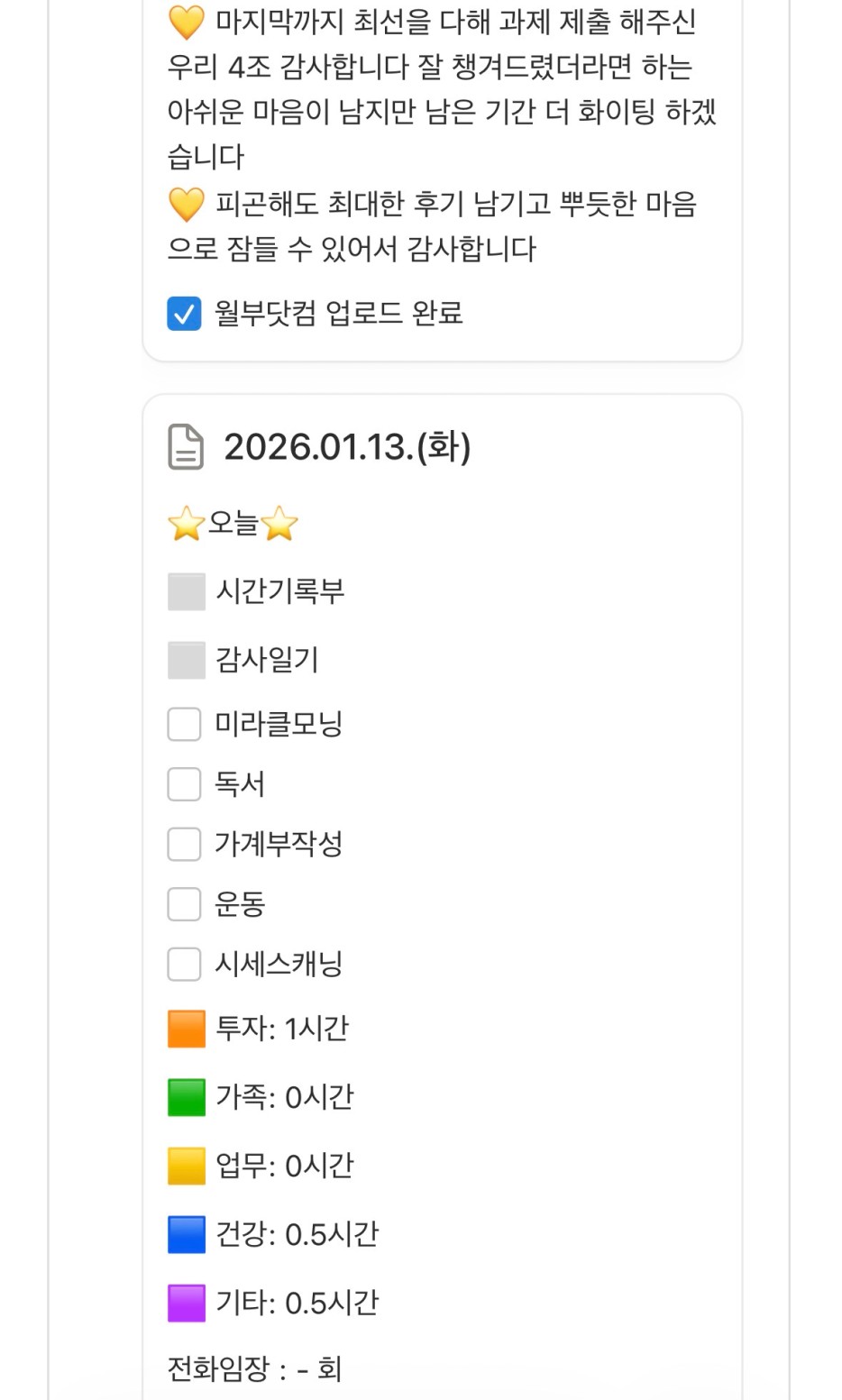Select the purple square beside 기타: 0.5시간

click(x=187, y=1304)
